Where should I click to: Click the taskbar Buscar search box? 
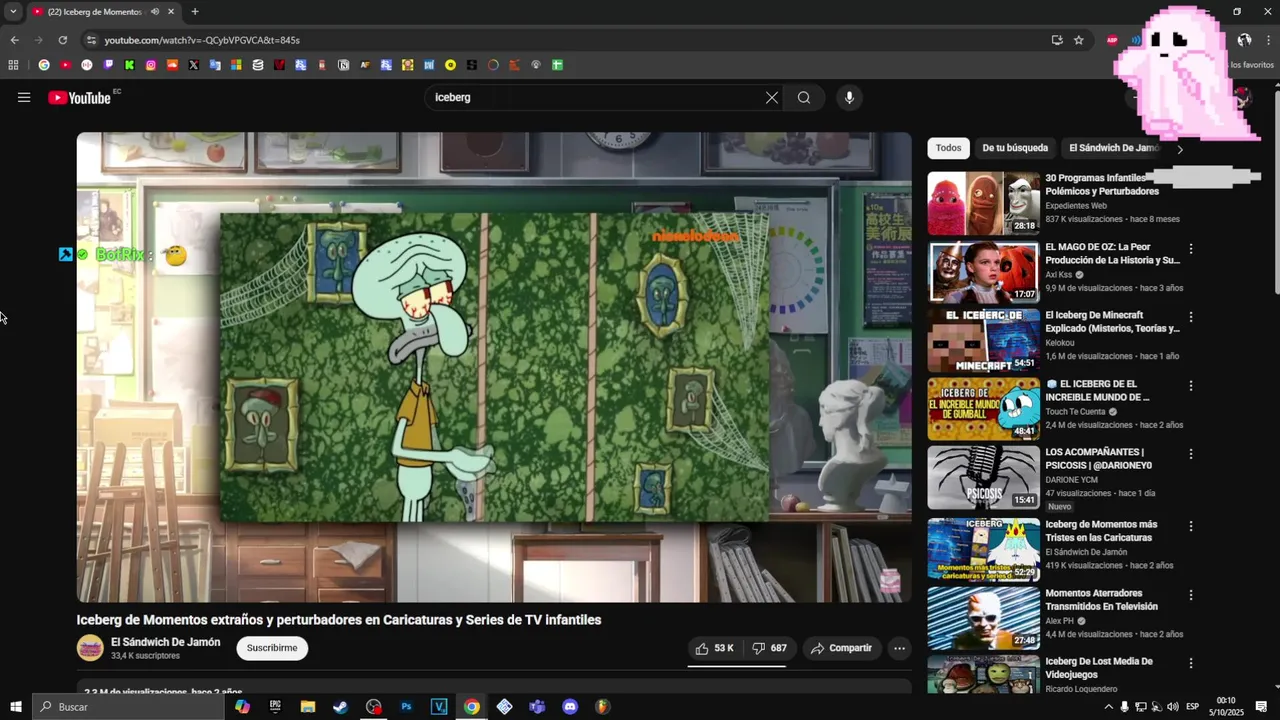click(x=128, y=707)
